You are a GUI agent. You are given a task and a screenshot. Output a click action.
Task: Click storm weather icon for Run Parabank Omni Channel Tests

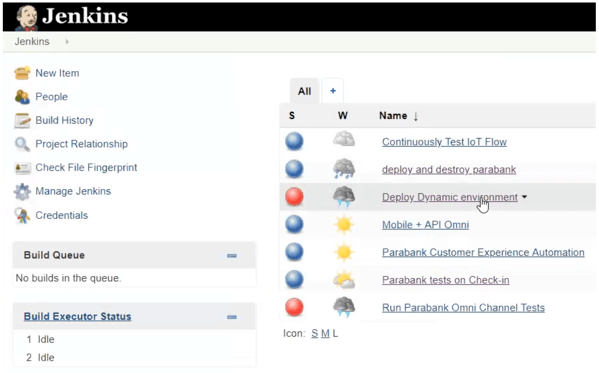344,307
